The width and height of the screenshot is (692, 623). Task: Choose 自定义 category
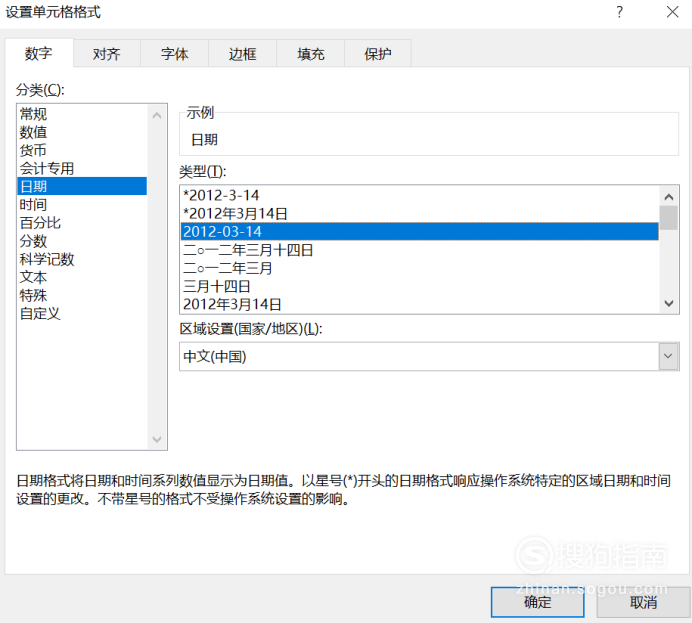82,313
